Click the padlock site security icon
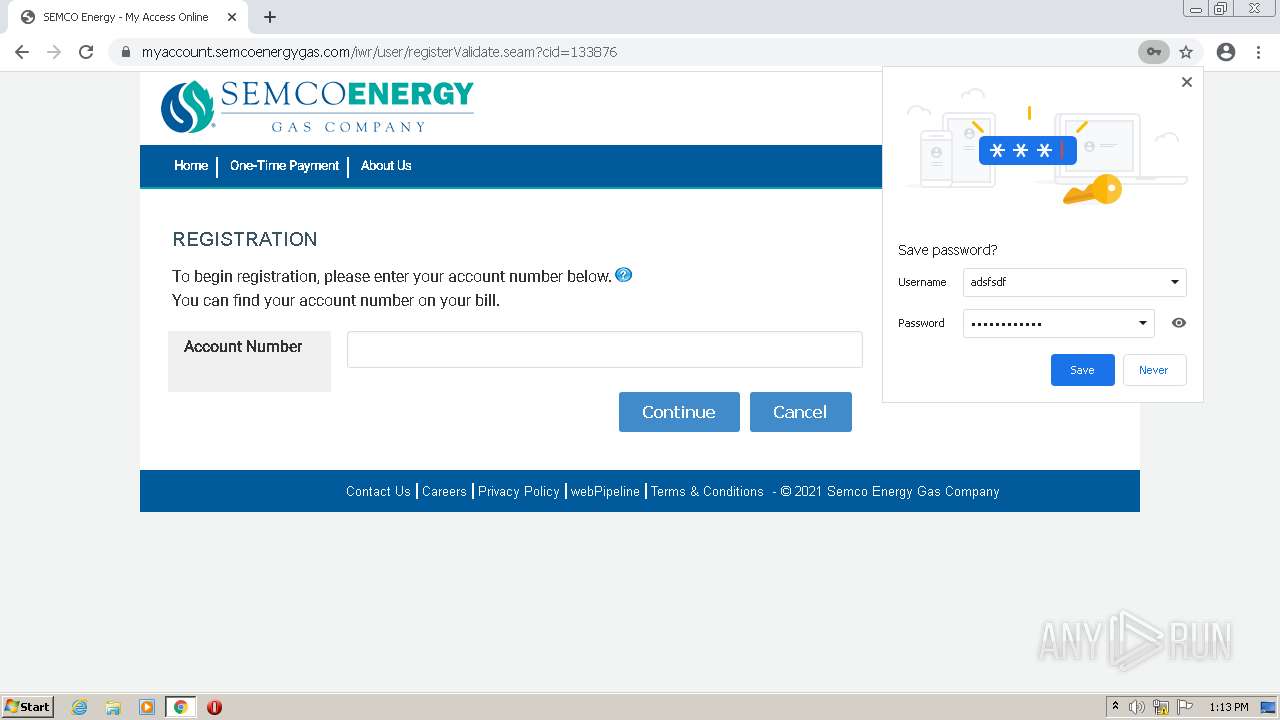This screenshot has width=1280, height=720. [126, 52]
